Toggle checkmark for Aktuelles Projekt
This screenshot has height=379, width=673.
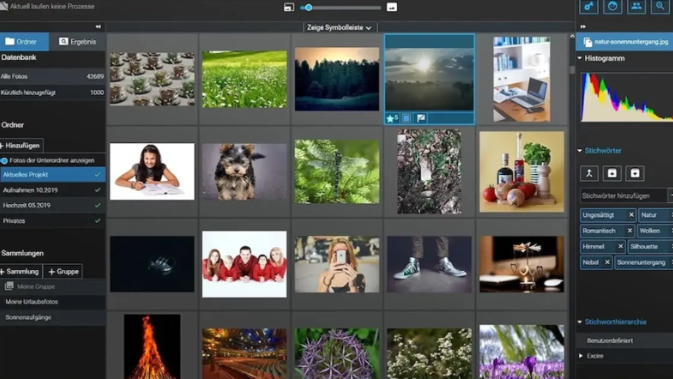[97, 175]
